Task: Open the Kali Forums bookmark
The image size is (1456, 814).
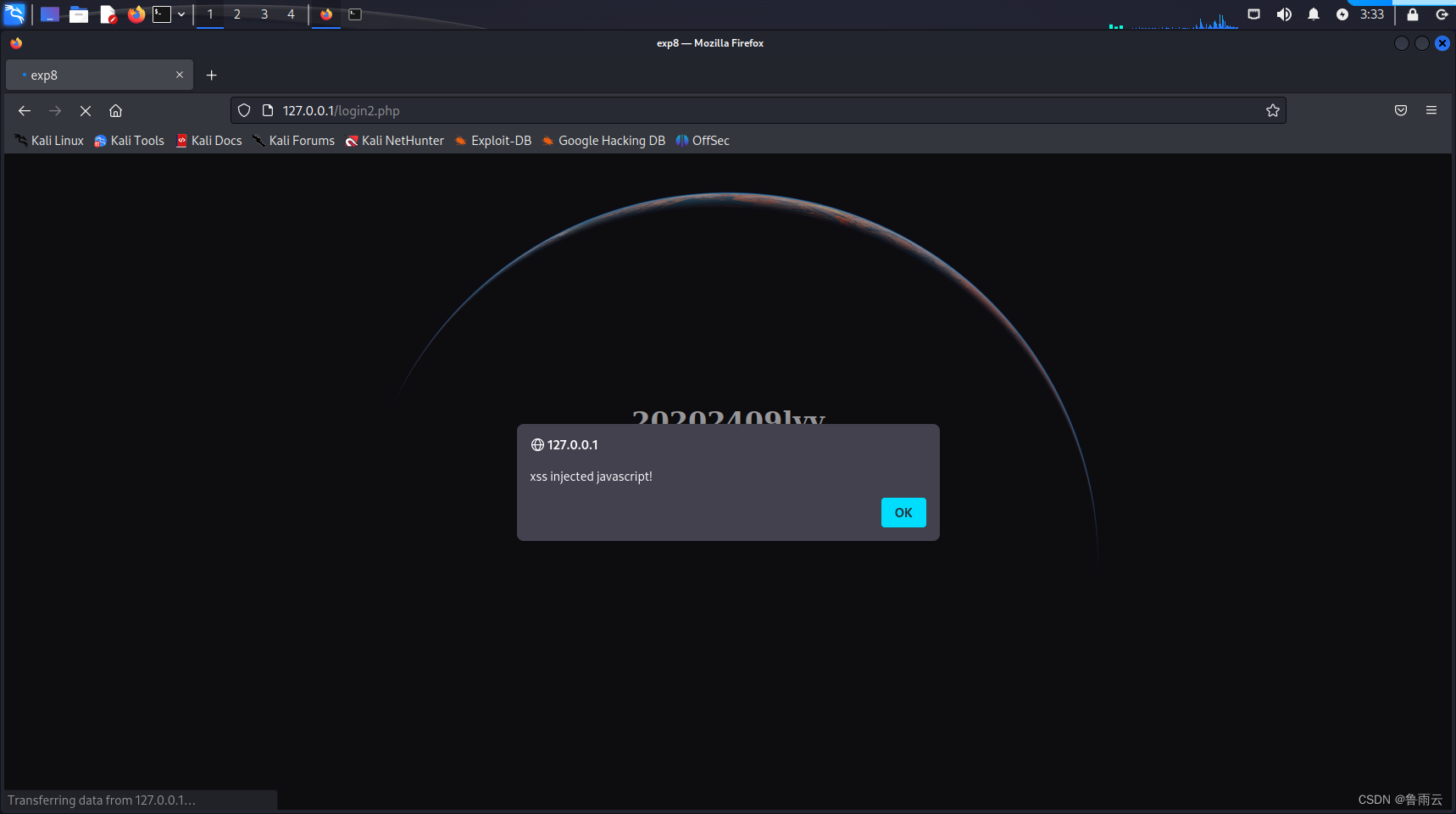Action: point(293,141)
